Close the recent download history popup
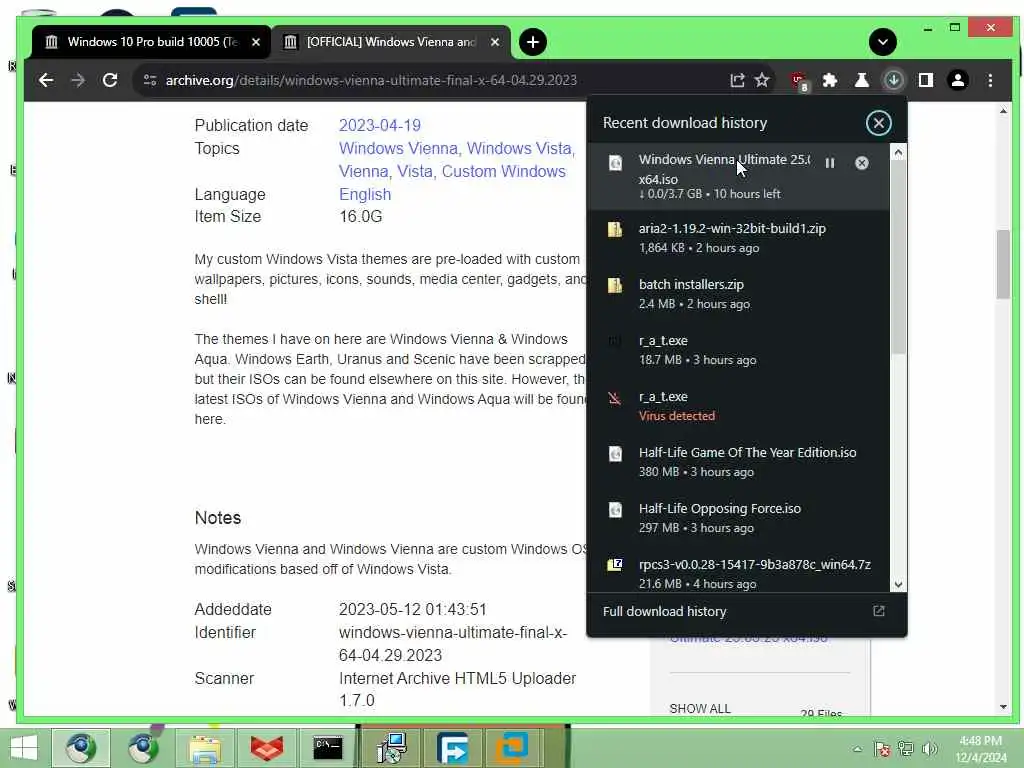The height and width of the screenshot is (768, 1024). click(x=878, y=123)
